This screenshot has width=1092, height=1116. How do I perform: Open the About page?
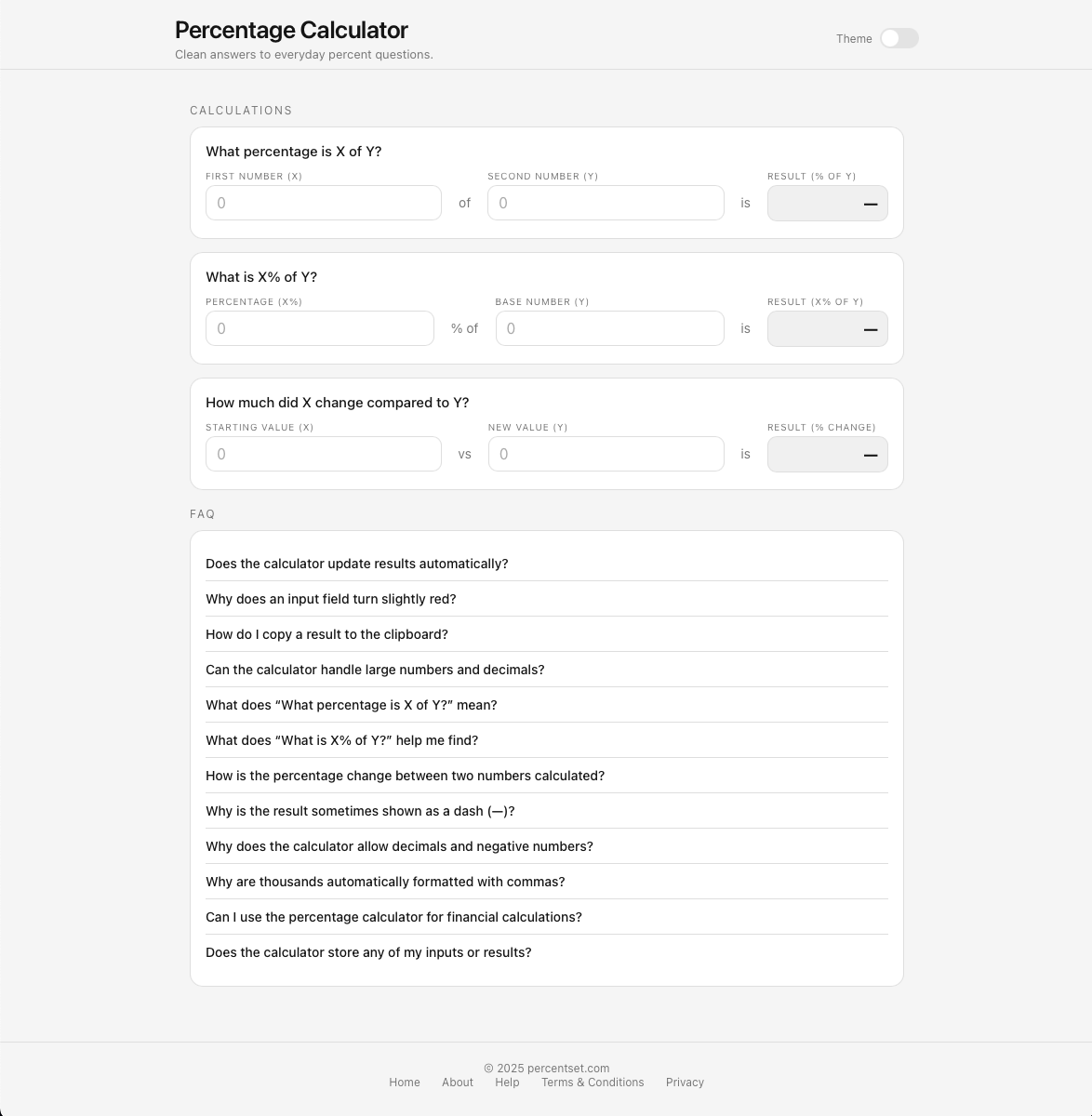(x=458, y=1083)
